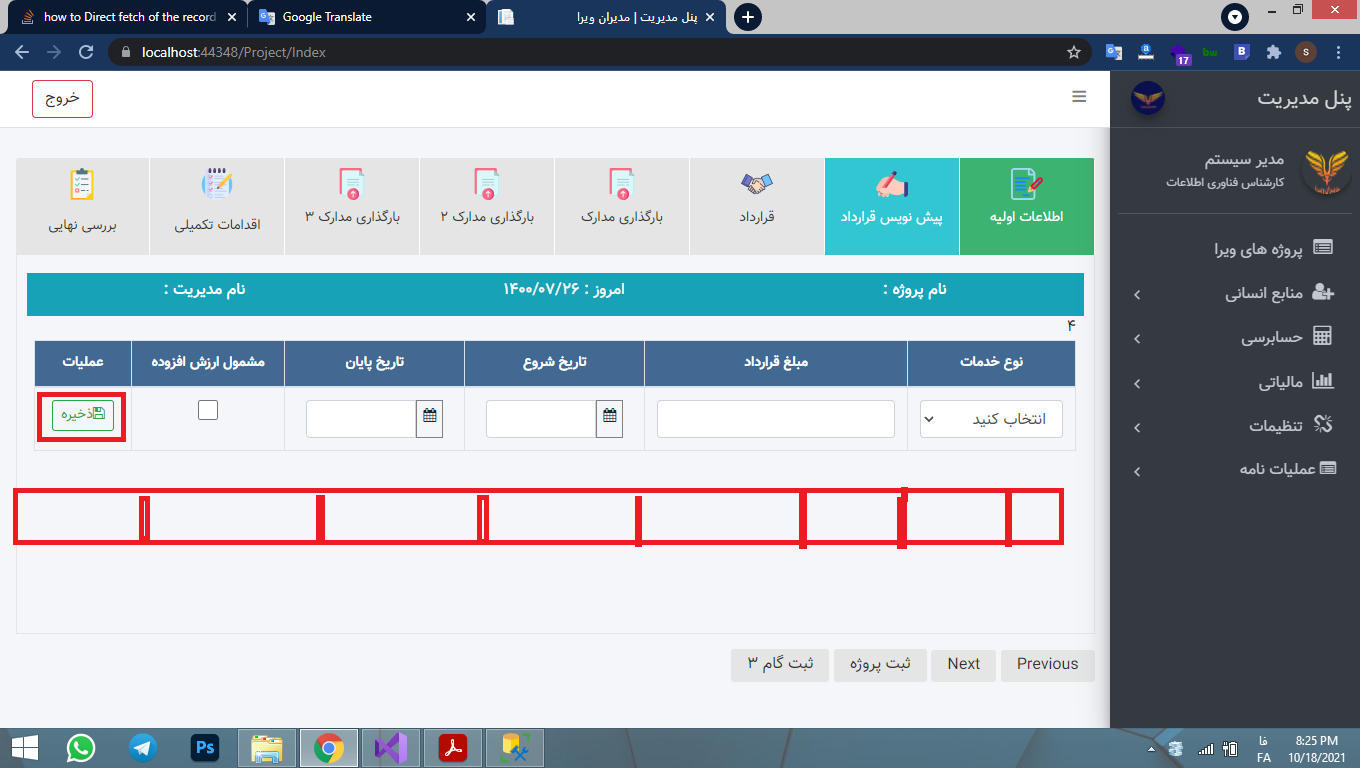Open Adobe Acrobat from the taskbar
This screenshot has height=768, width=1360.
[453, 747]
